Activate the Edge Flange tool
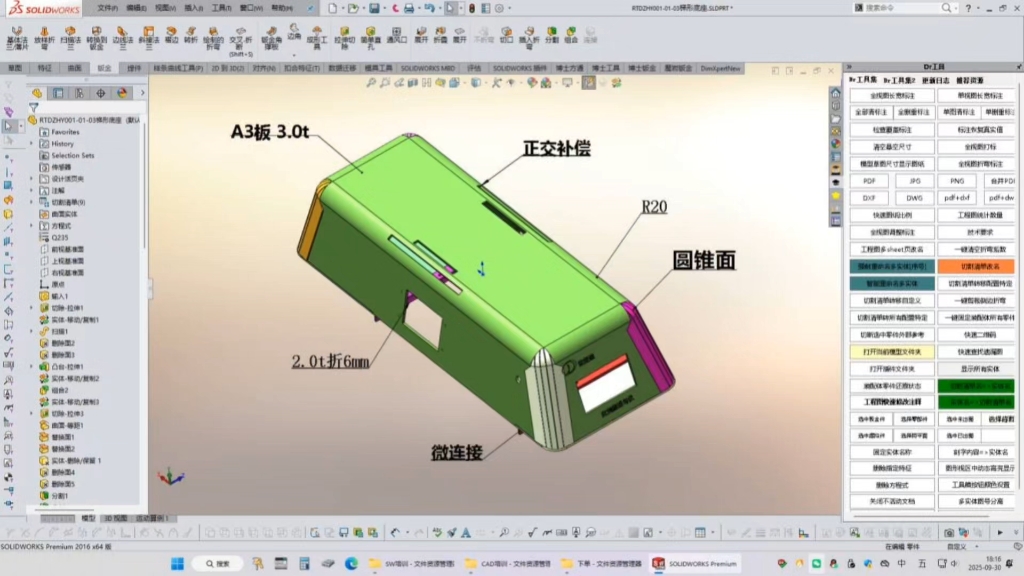The image size is (1024, 576). (122, 38)
